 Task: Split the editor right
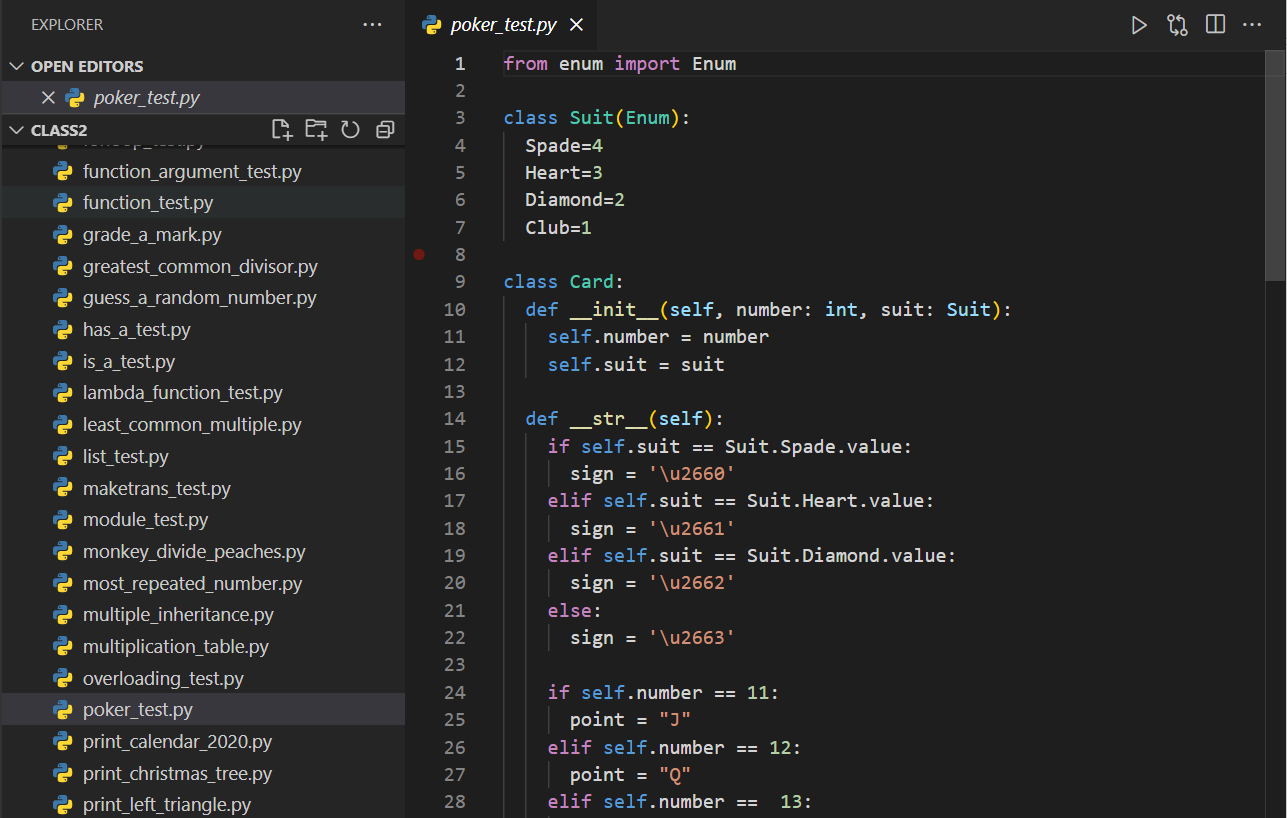[x=1215, y=25]
